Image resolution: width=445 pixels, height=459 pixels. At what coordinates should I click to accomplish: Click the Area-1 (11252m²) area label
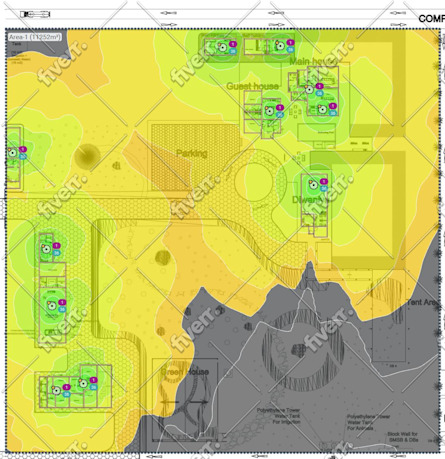(35, 37)
